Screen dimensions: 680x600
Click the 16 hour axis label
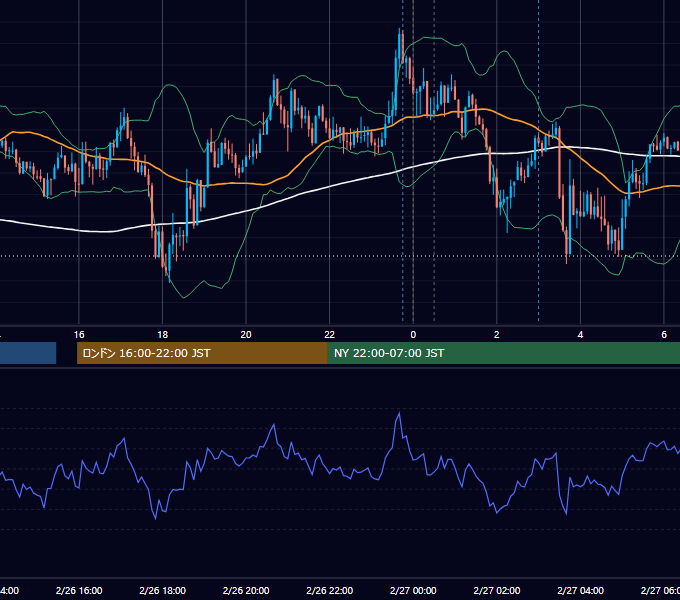click(x=79, y=335)
